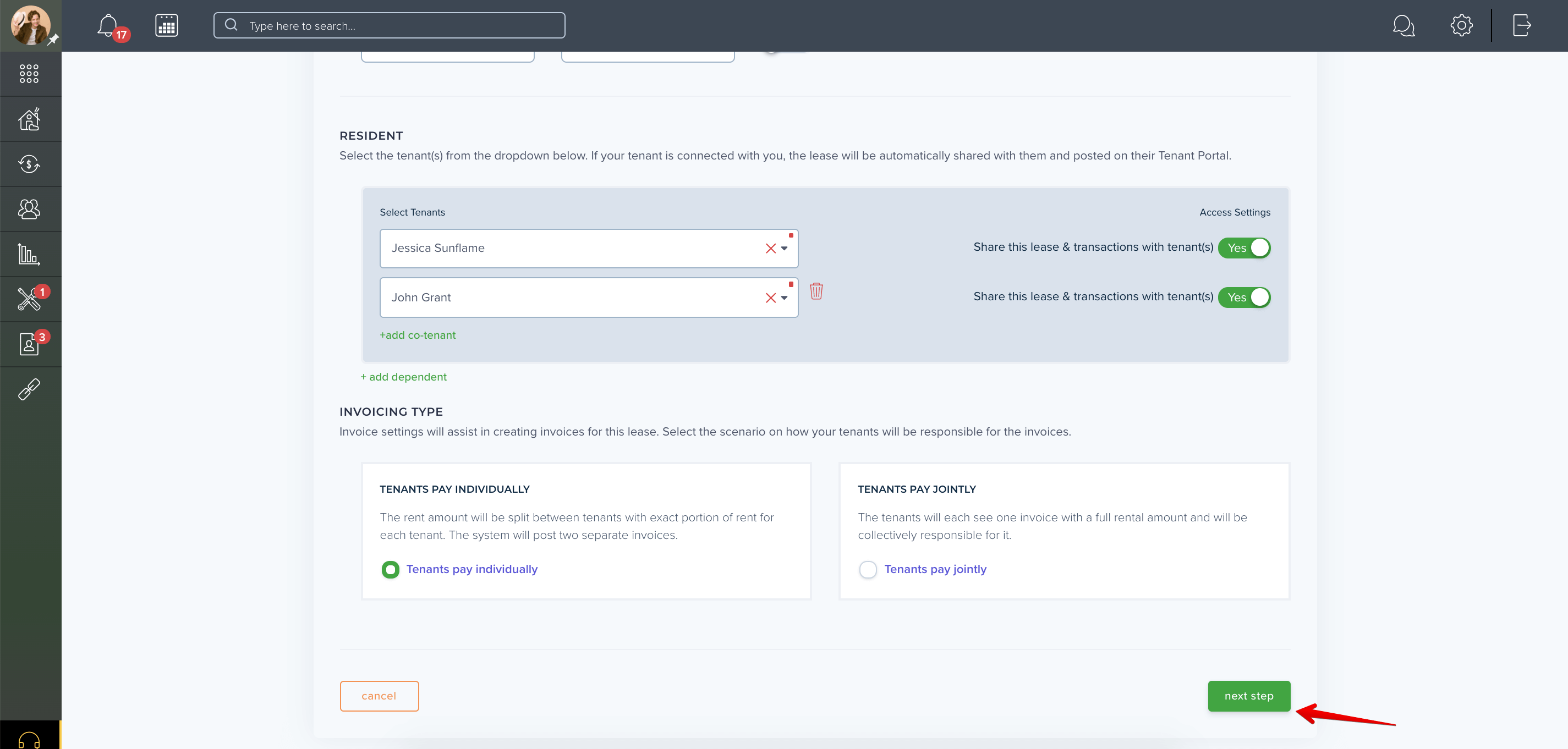Open the contacts people icon in sidebar
This screenshot has width=1568, height=749.
point(29,210)
